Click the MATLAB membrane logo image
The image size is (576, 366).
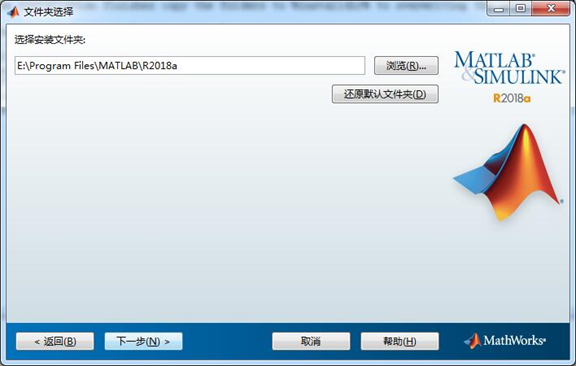coord(508,172)
